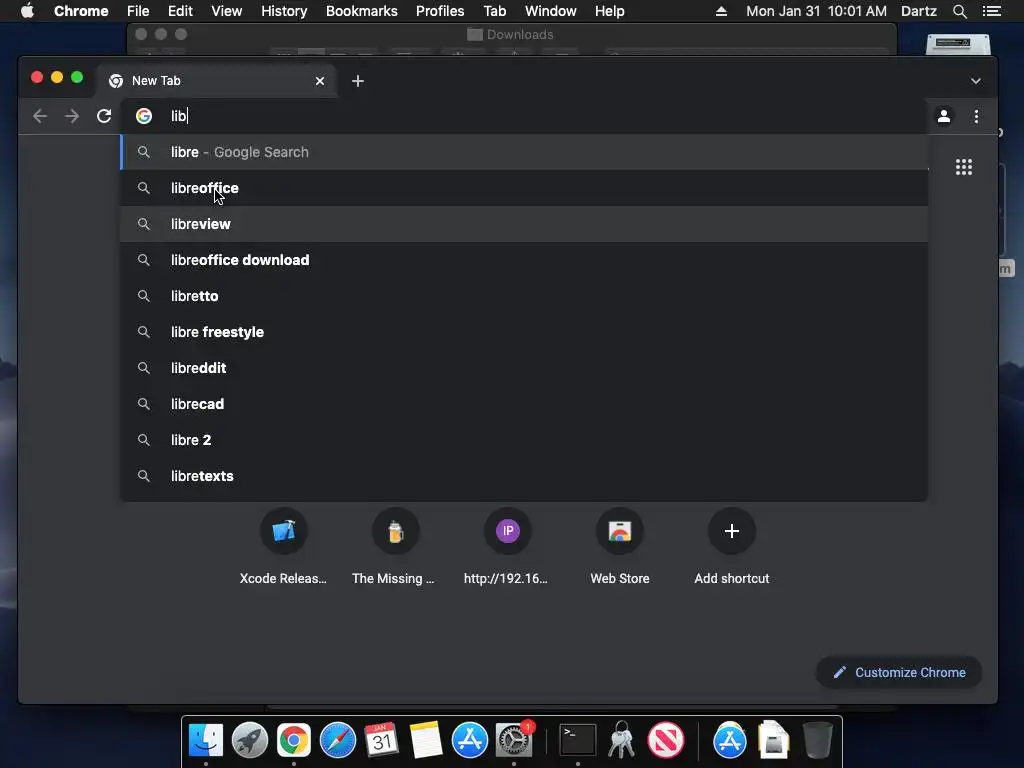Open the folder stack next to Trash
The width and height of the screenshot is (1024, 768).
coord(773,740)
